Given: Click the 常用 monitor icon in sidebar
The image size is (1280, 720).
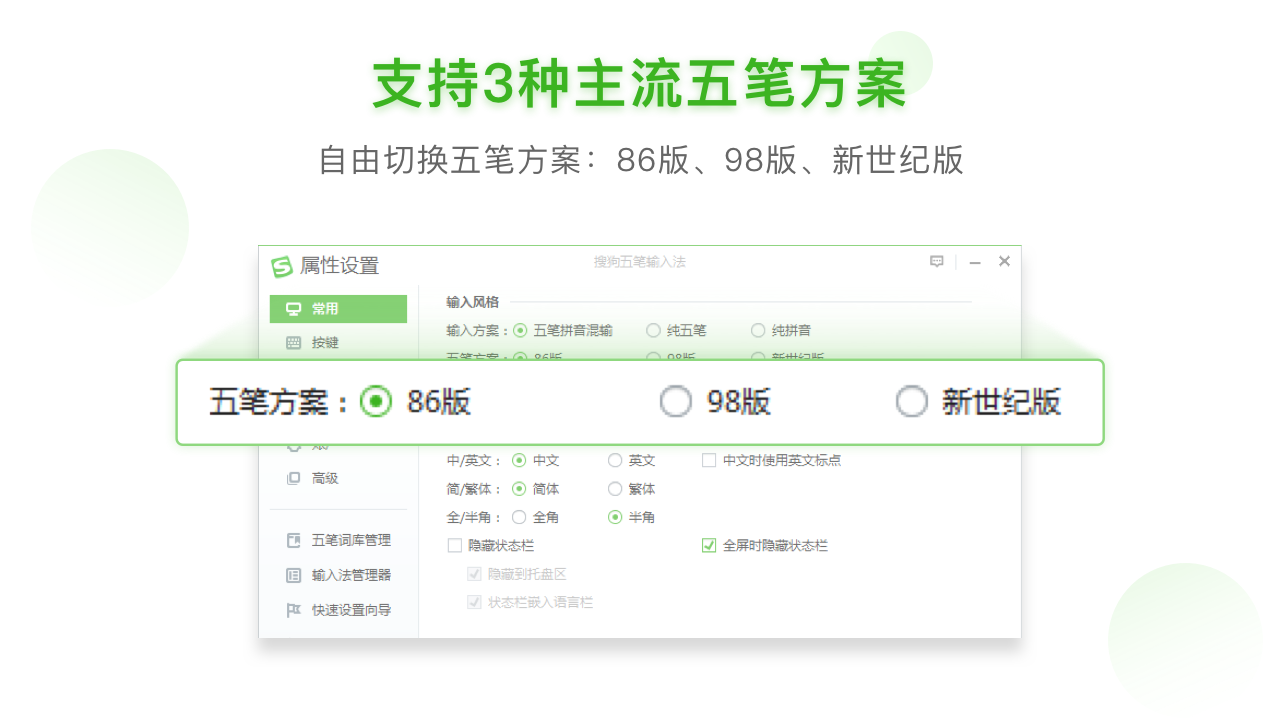Looking at the screenshot, I should click(293, 309).
